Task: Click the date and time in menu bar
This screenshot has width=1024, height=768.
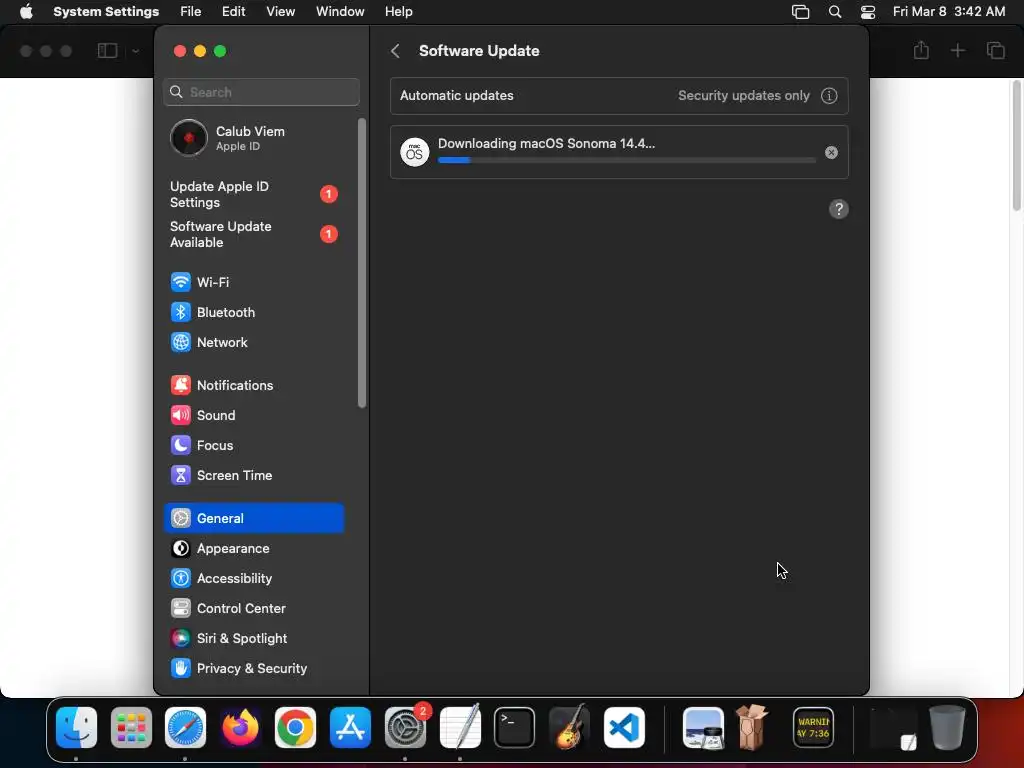Action: tap(949, 12)
